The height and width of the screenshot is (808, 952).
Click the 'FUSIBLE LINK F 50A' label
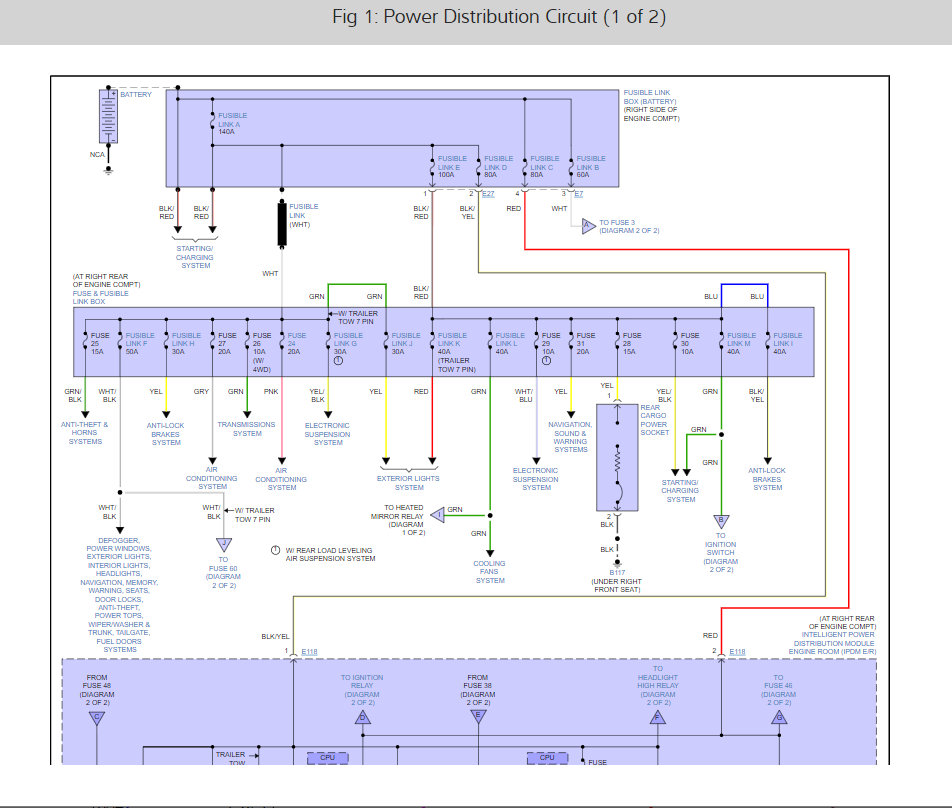point(140,343)
